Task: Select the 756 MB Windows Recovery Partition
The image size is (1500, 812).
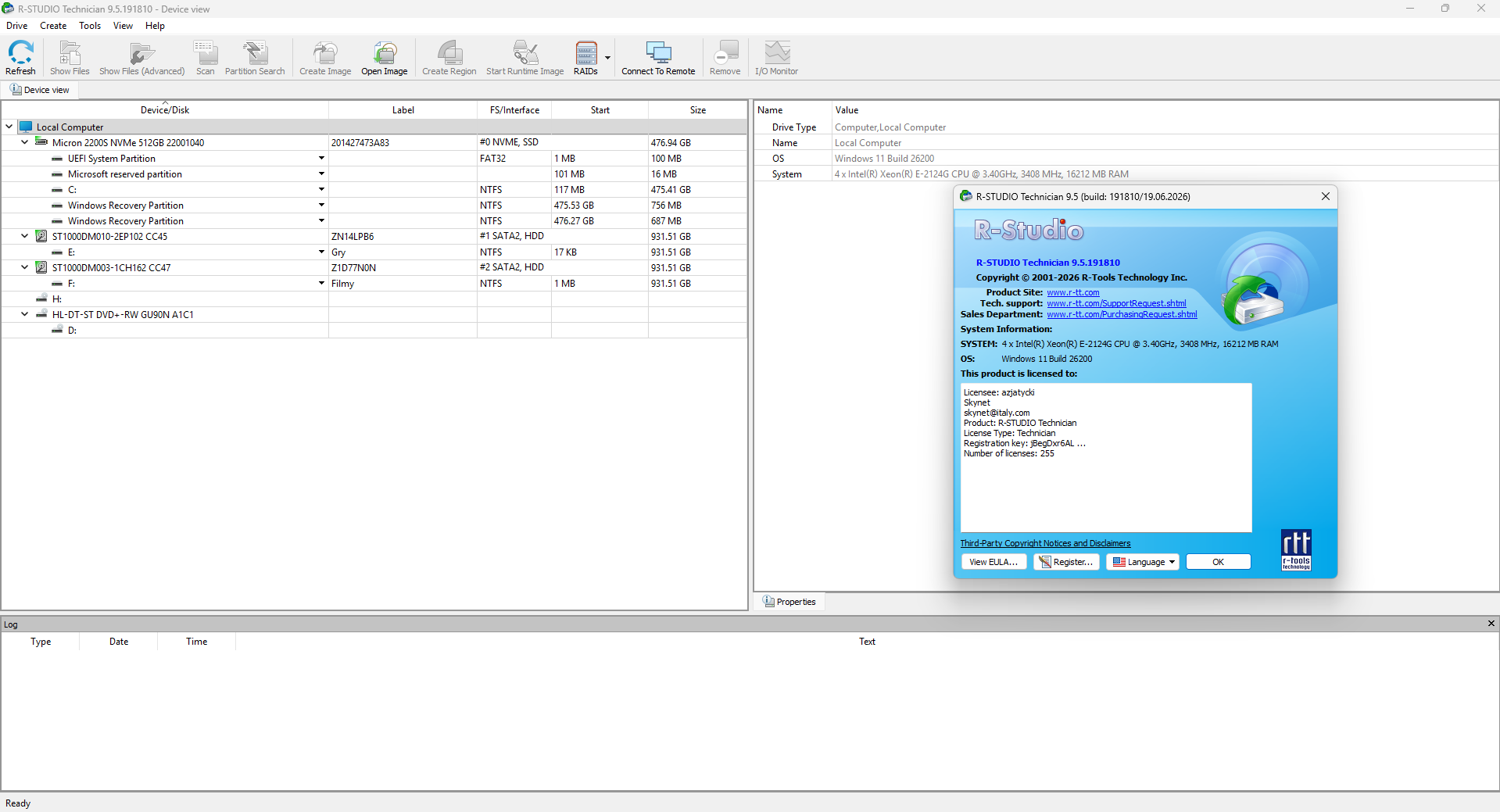Action: 374,205
